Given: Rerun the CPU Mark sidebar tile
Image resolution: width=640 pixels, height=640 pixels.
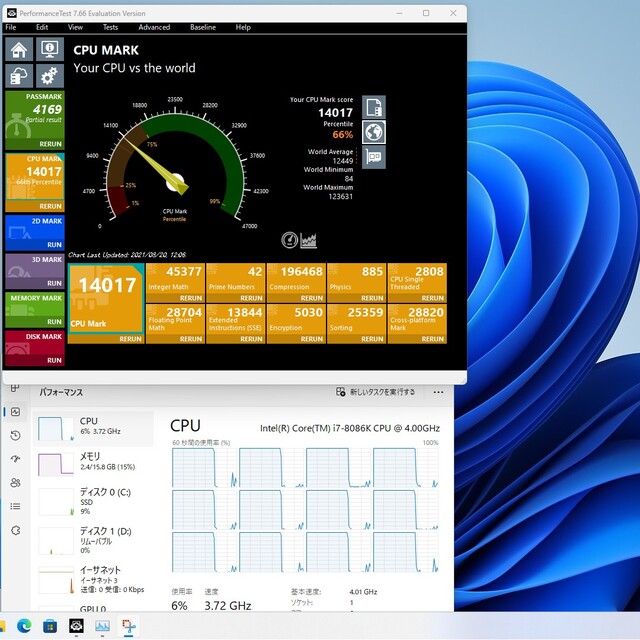Looking at the screenshot, I should coord(51,206).
